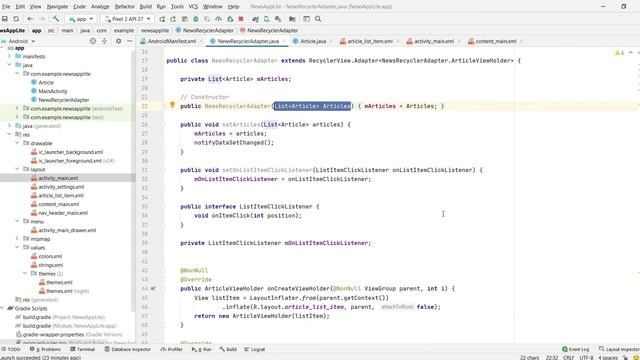The height and width of the screenshot is (360, 640).
Task: Open the SDK Manager icon
Action: [278, 19]
